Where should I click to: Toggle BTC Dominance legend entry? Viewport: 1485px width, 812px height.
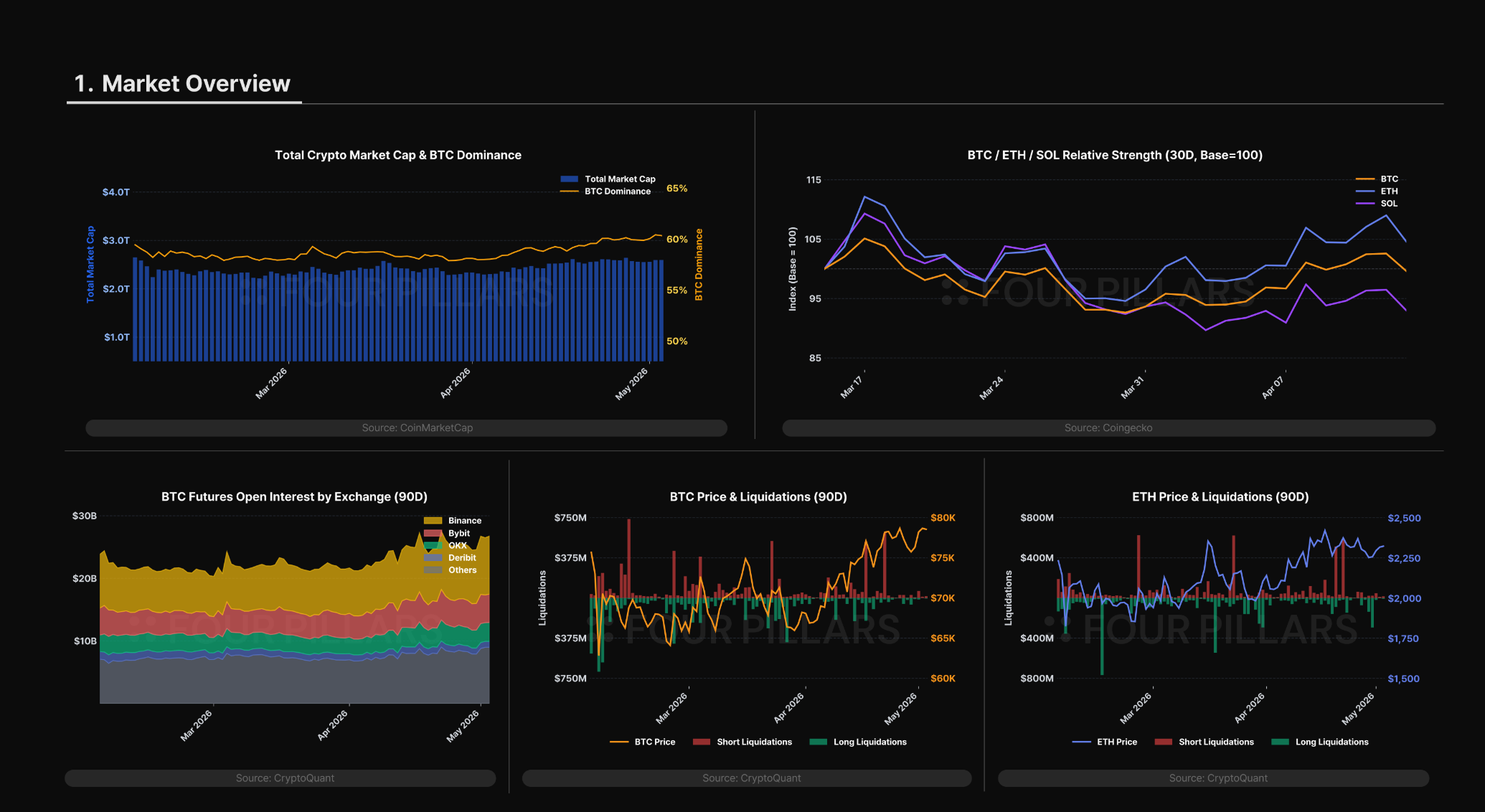[605, 191]
